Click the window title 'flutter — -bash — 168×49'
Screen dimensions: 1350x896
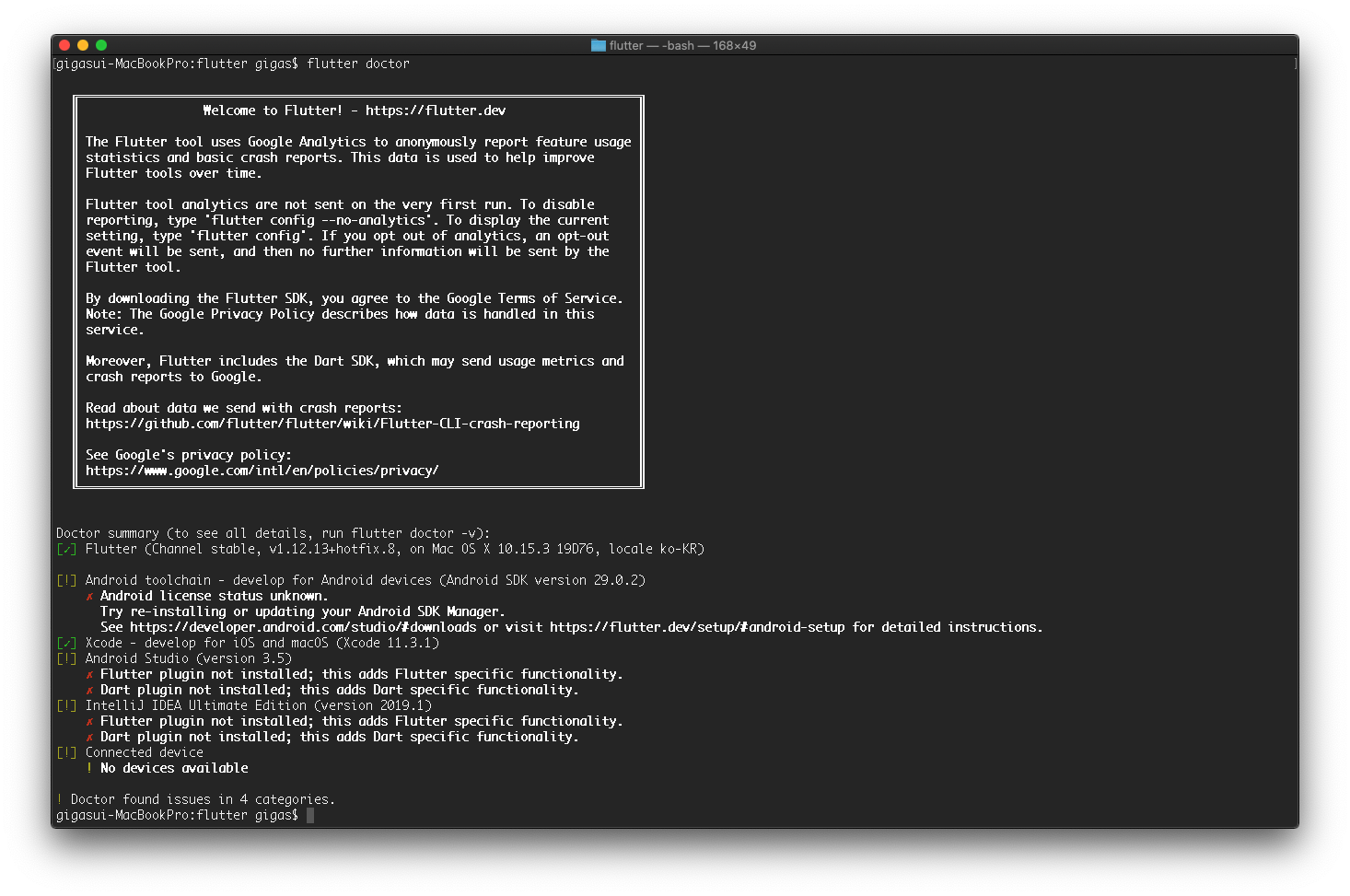pyautogui.click(x=682, y=45)
